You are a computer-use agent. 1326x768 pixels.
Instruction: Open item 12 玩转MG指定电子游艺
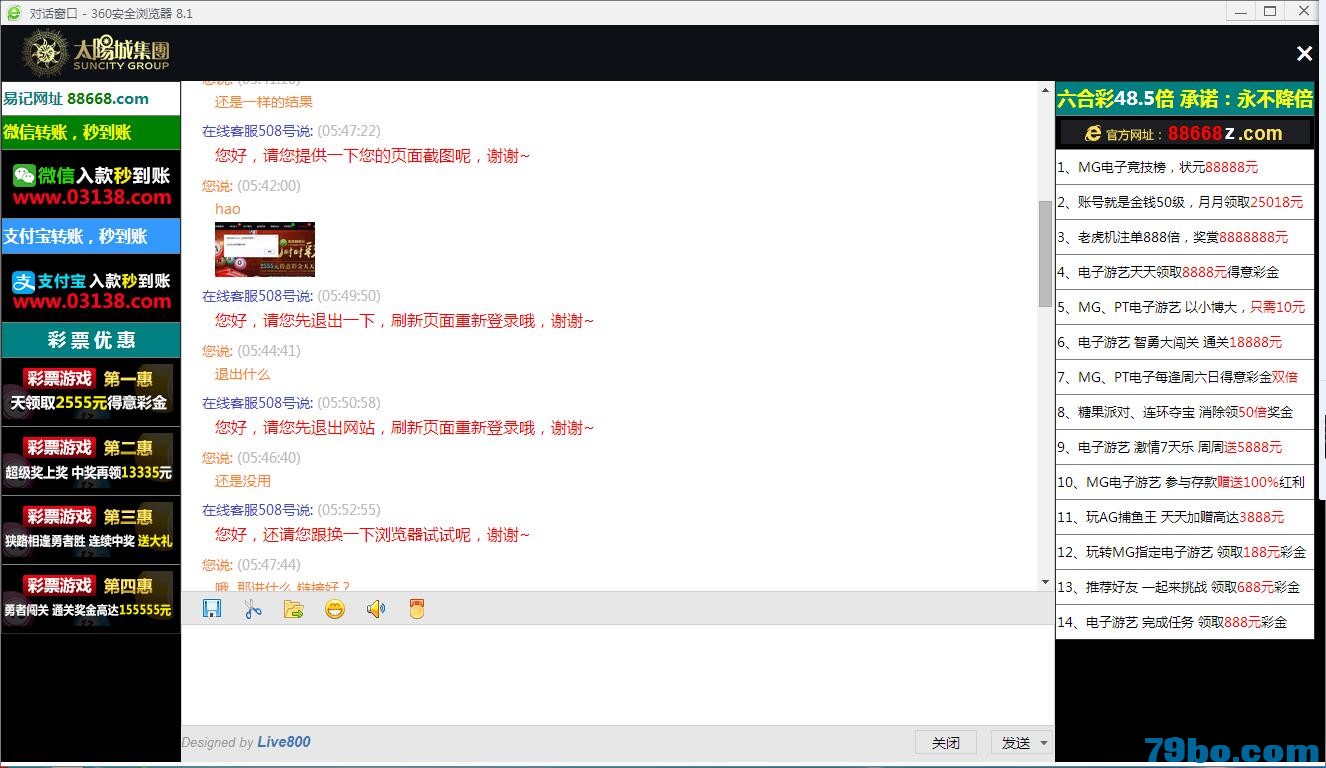point(1185,552)
